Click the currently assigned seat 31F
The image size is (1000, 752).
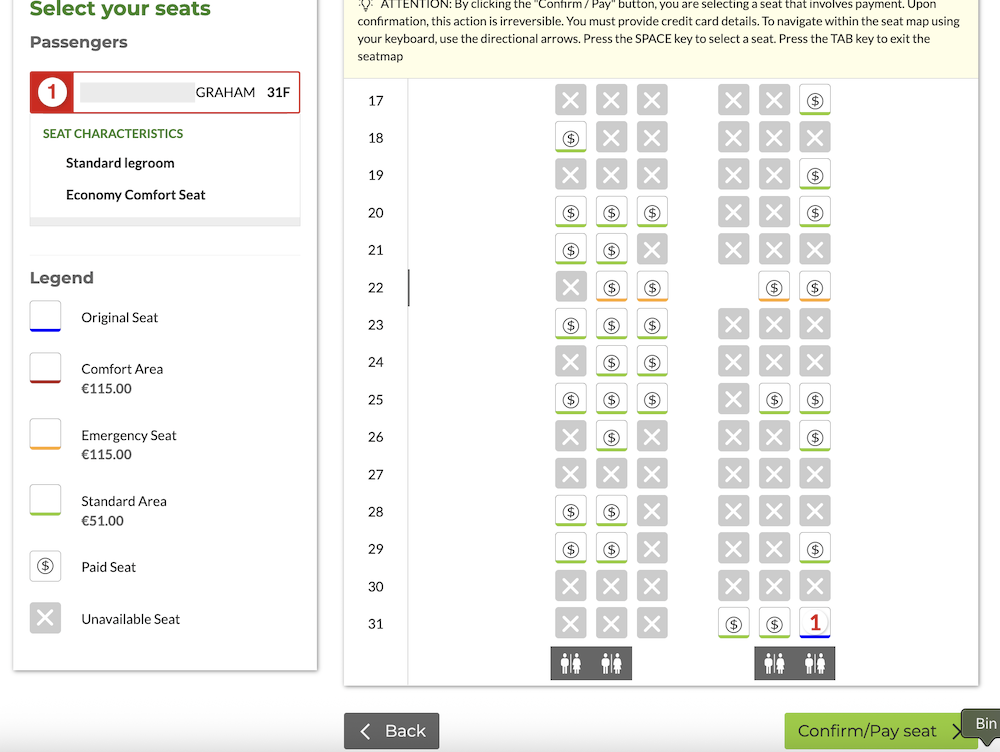(814, 623)
